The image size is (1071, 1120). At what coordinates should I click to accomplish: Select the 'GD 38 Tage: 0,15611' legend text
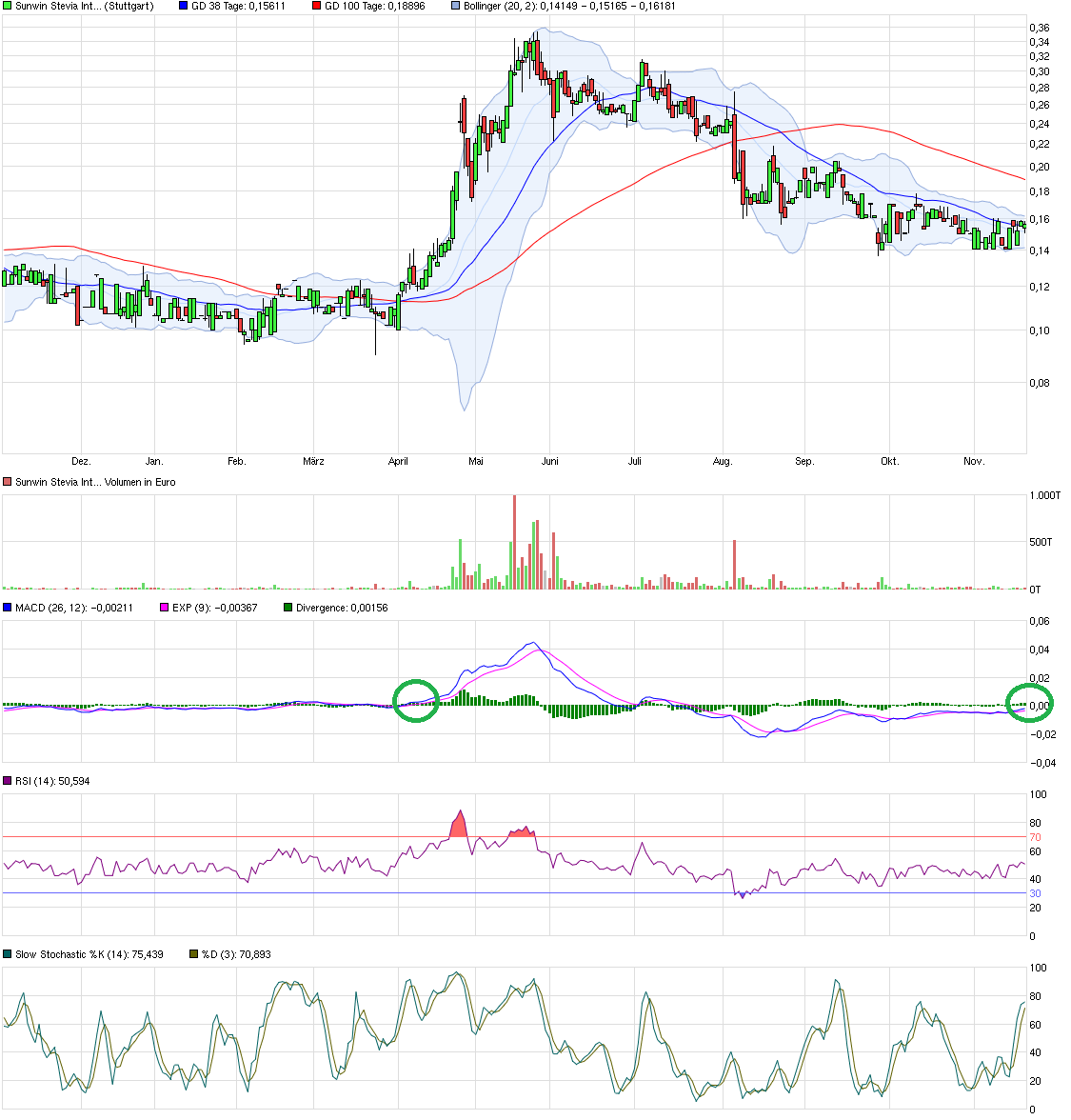(238, 6)
